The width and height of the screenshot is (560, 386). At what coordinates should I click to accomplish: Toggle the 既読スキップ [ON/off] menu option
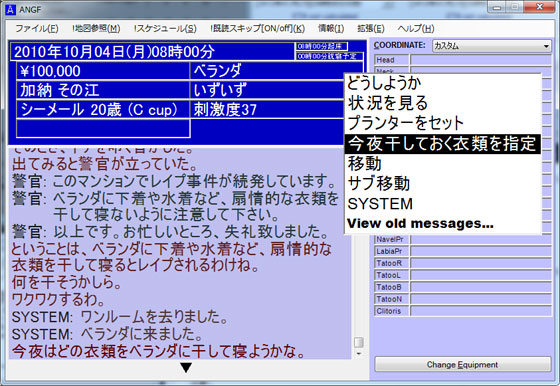point(258,28)
